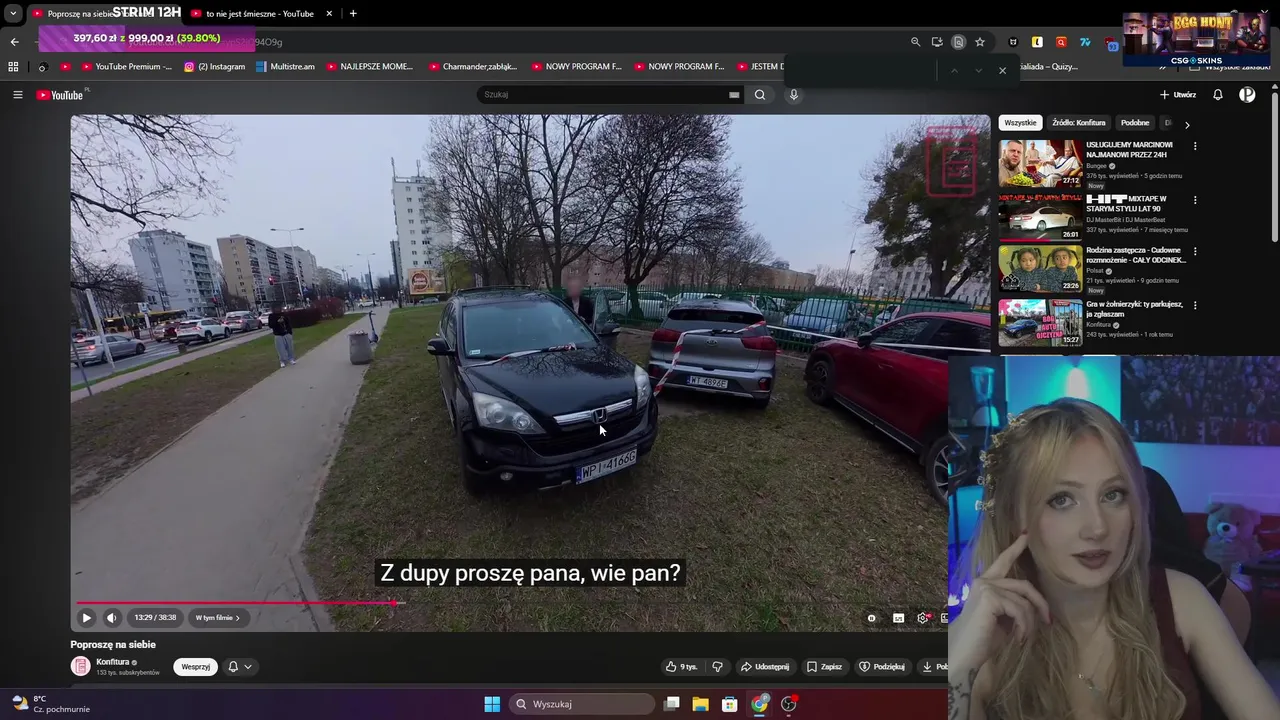Open options menu for Gra w żołnierzyki
Screen dimensions: 1280x720
(x=1195, y=305)
